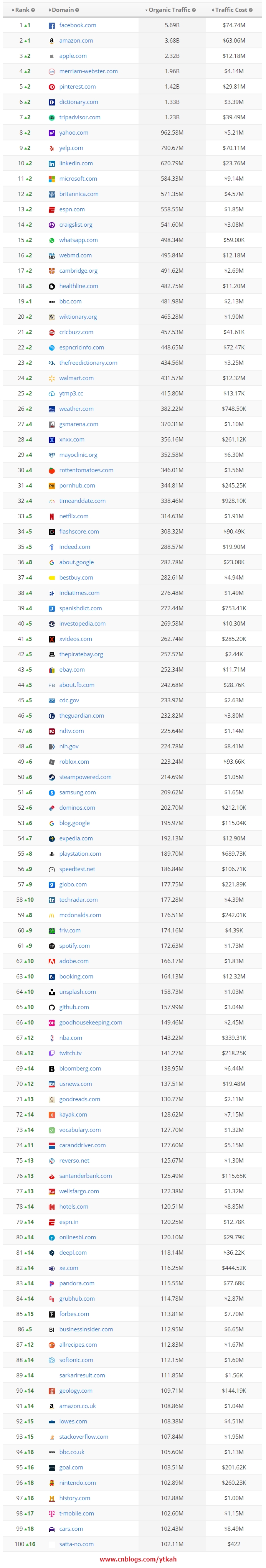Click the spotify.com favicon

pyautogui.click(x=52, y=946)
